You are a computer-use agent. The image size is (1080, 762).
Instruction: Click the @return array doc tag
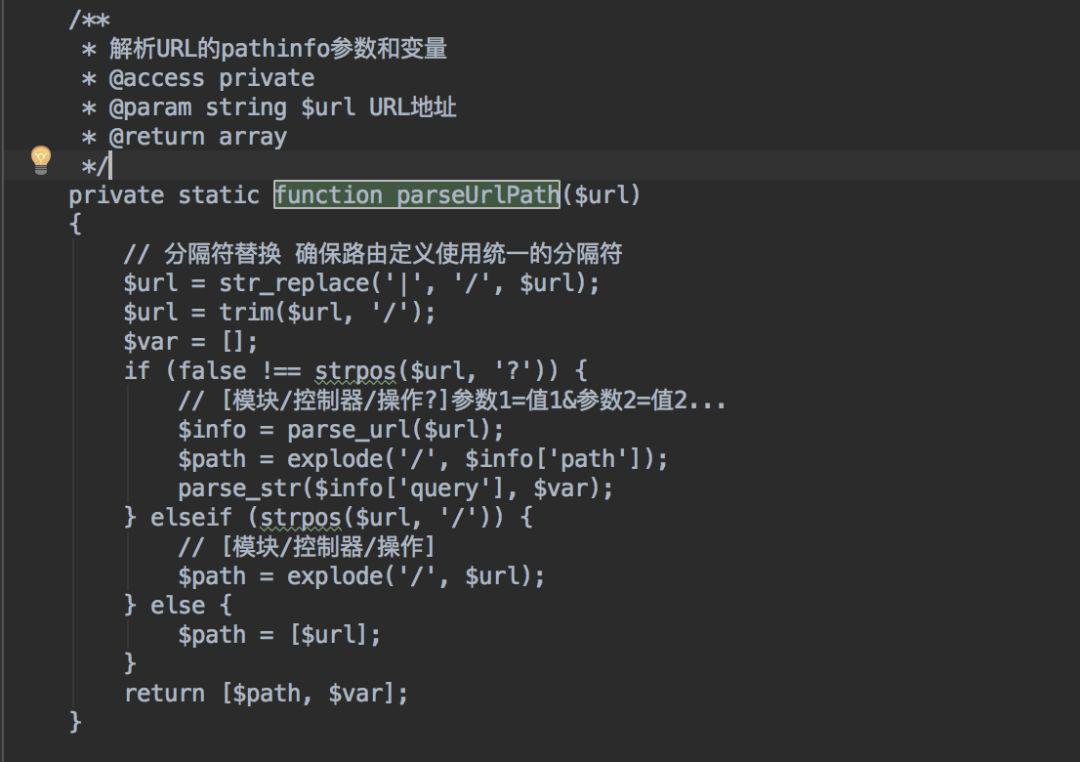tap(198, 137)
